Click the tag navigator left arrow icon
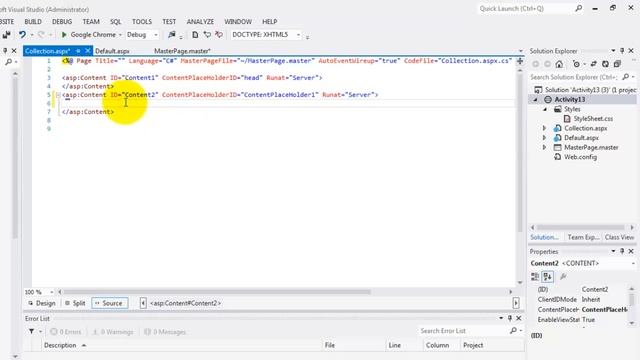The image size is (640, 360). (143, 303)
